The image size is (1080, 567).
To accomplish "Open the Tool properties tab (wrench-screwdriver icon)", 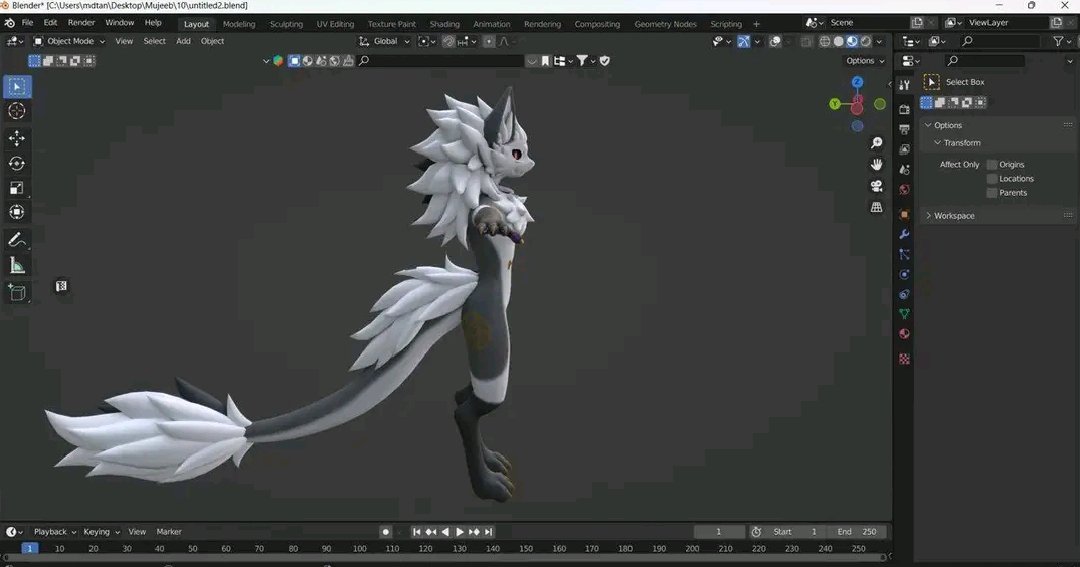I will pos(904,85).
